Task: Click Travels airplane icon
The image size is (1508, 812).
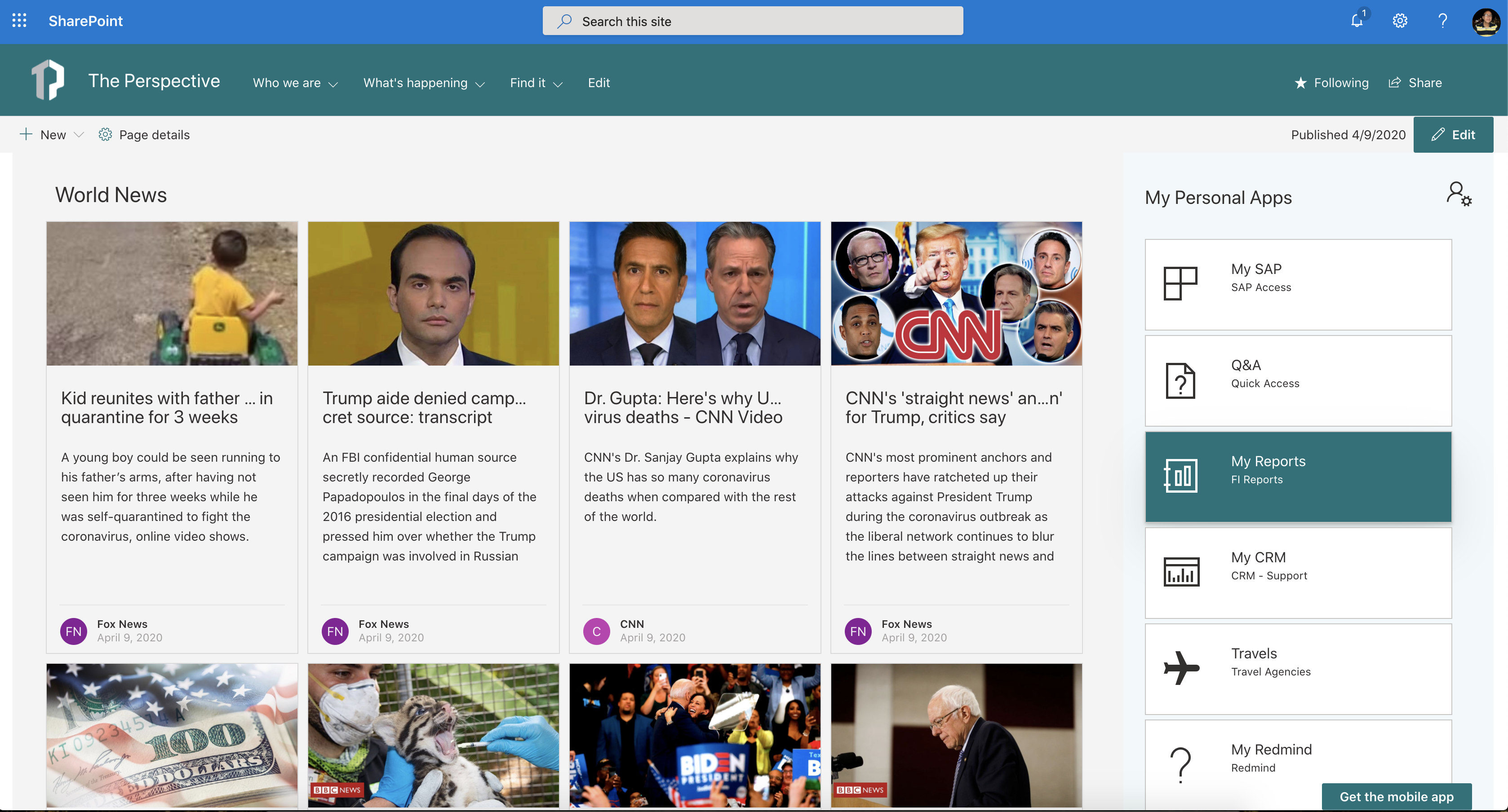Action: (1181, 667)
